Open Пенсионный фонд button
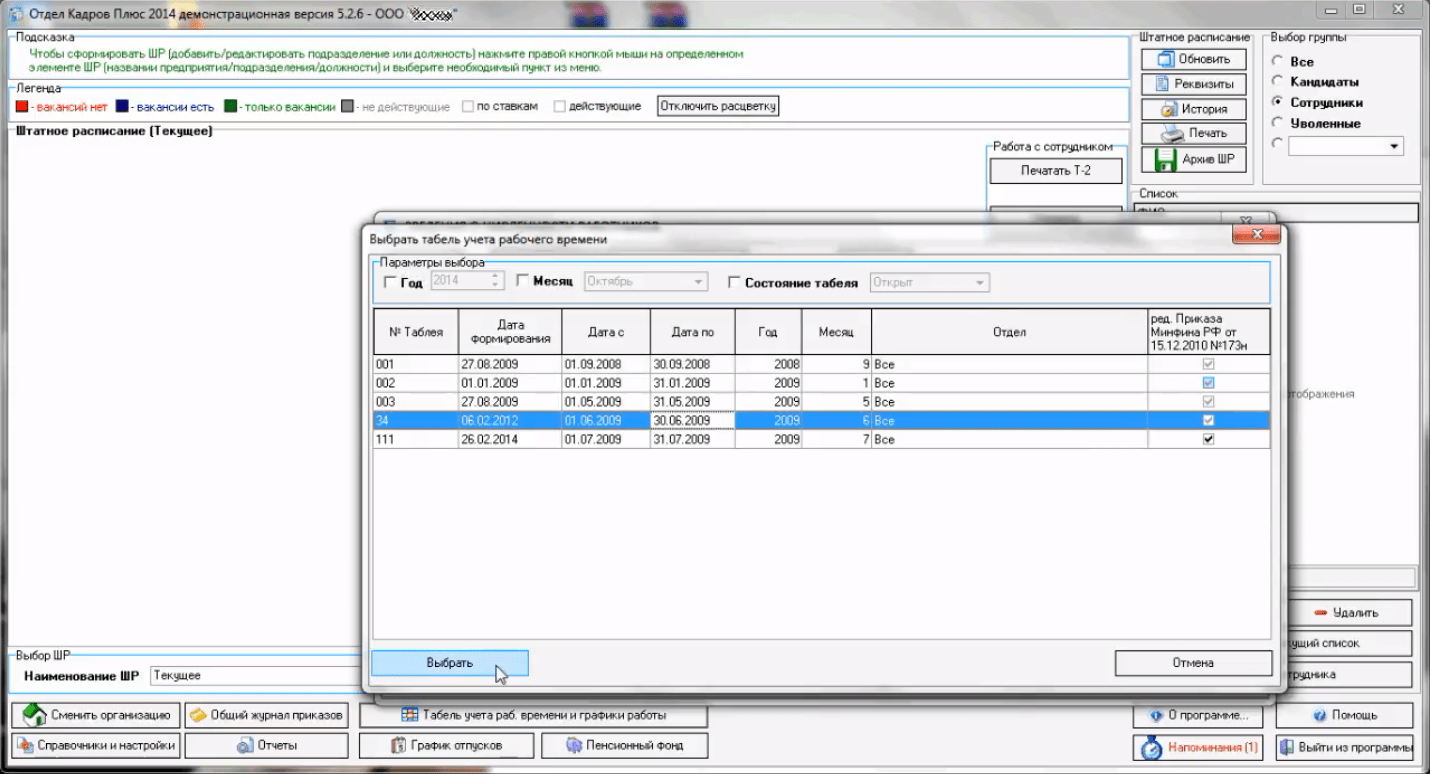1430x774 pixels. tap(624, 745)
